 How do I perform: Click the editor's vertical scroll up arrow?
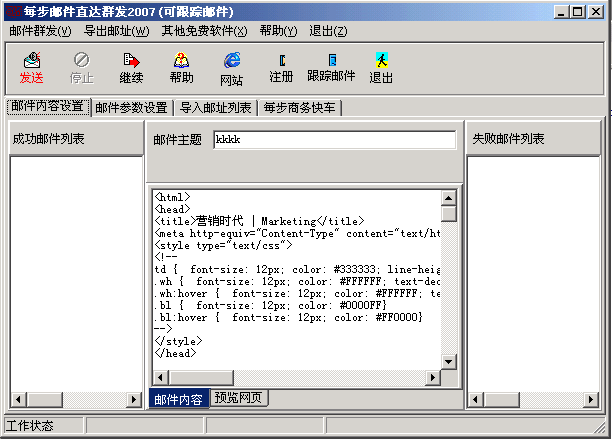click(x=448, y=198)
